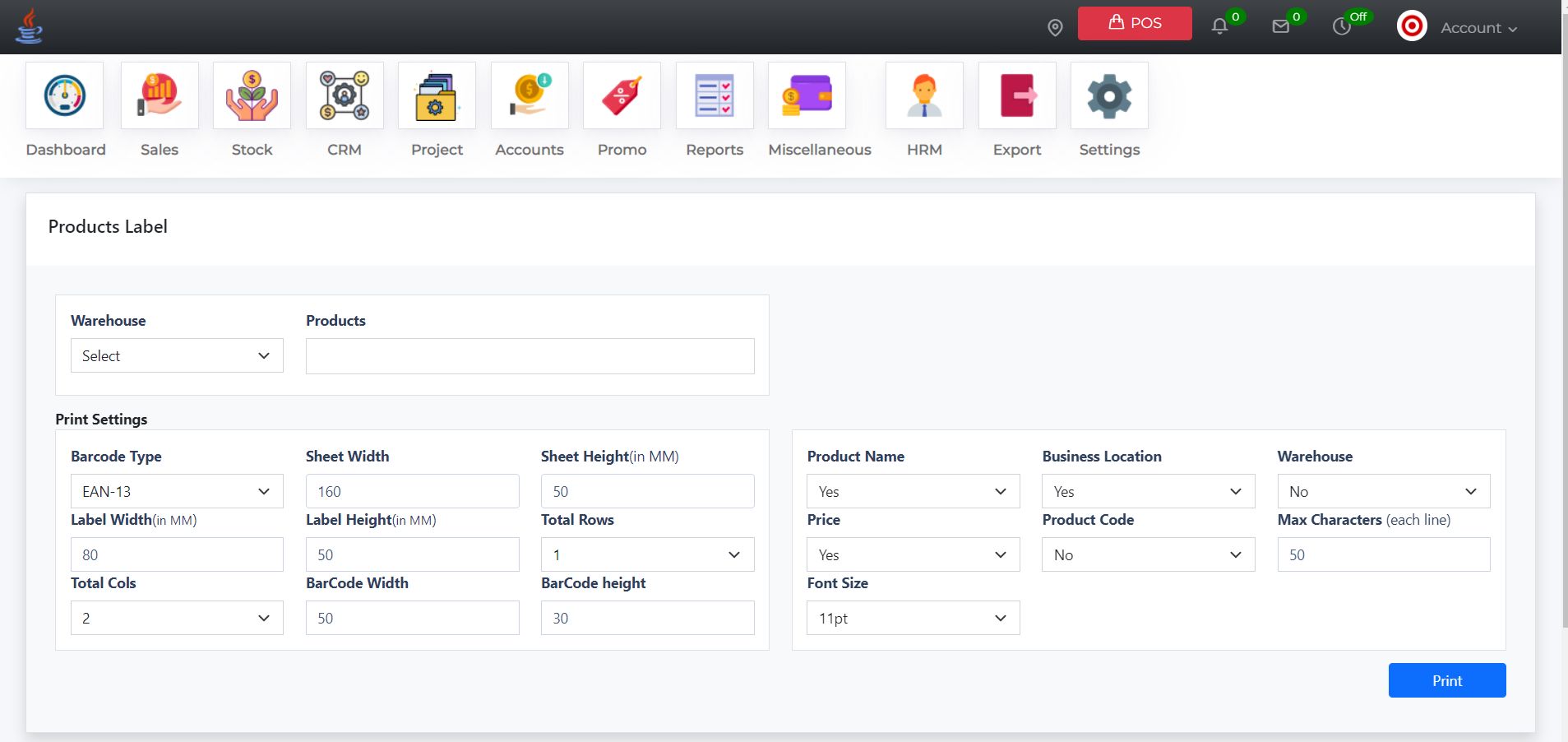
Task: Open the Barcode Type dropdown
Action: point(177,491)
